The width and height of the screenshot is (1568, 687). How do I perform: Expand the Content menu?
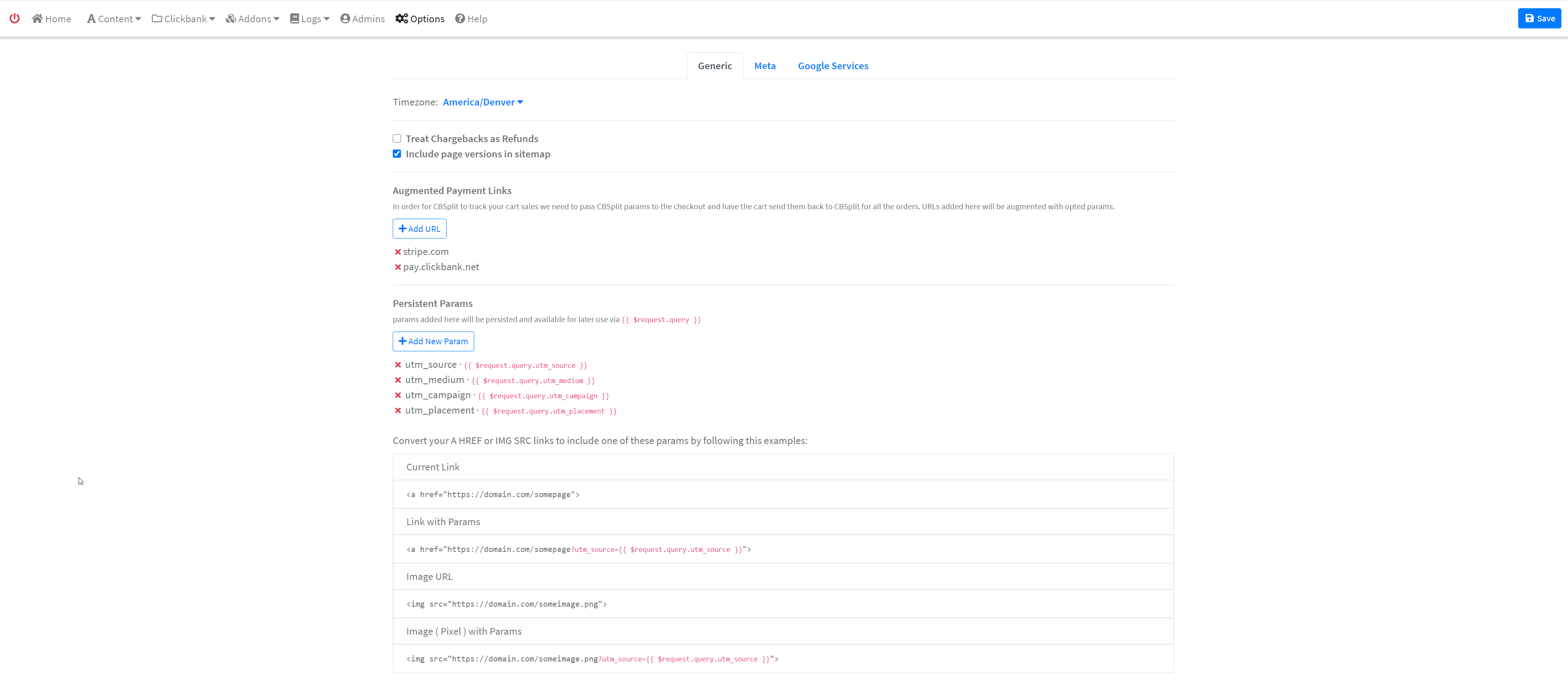pos(114,19)
